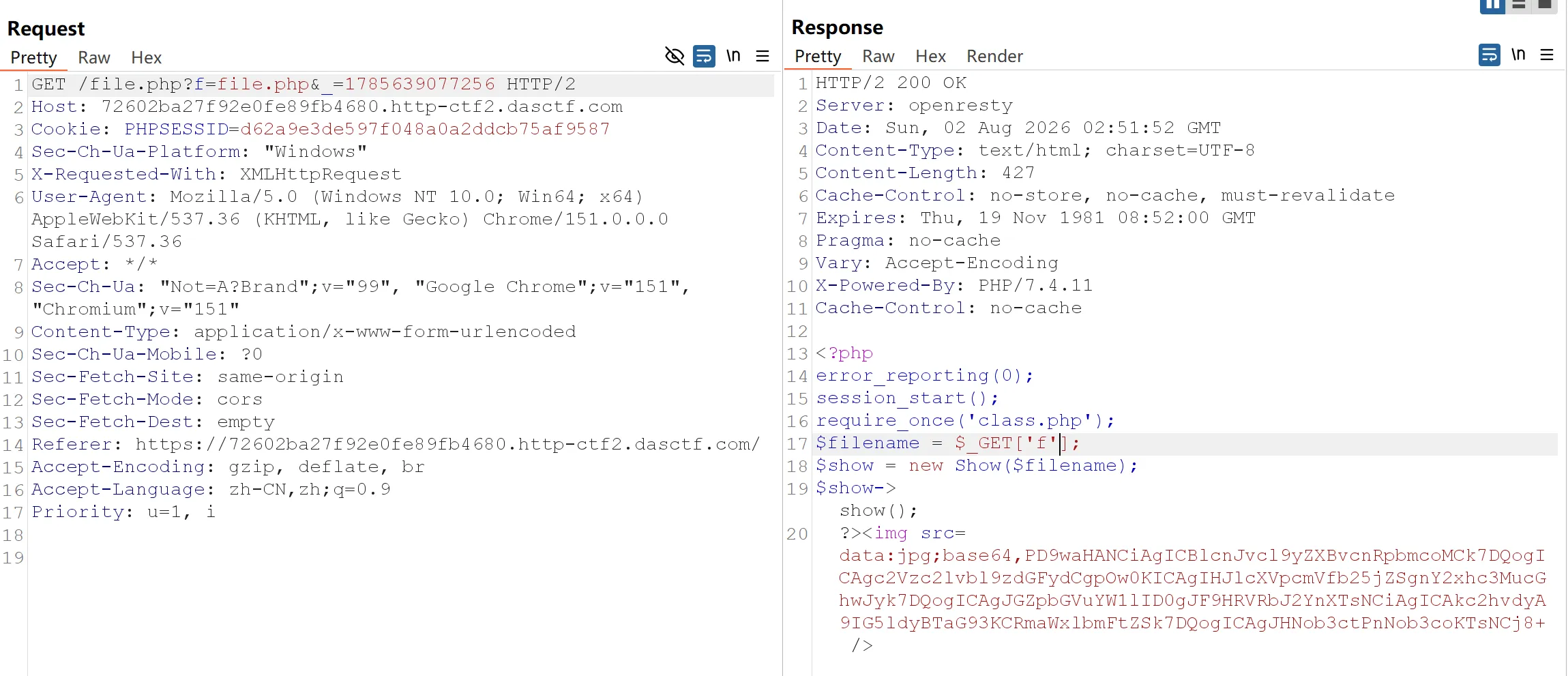The image size is (1568, 676).
Task: Select side-by-side layout icon at top right
Action: (1492, 5)
